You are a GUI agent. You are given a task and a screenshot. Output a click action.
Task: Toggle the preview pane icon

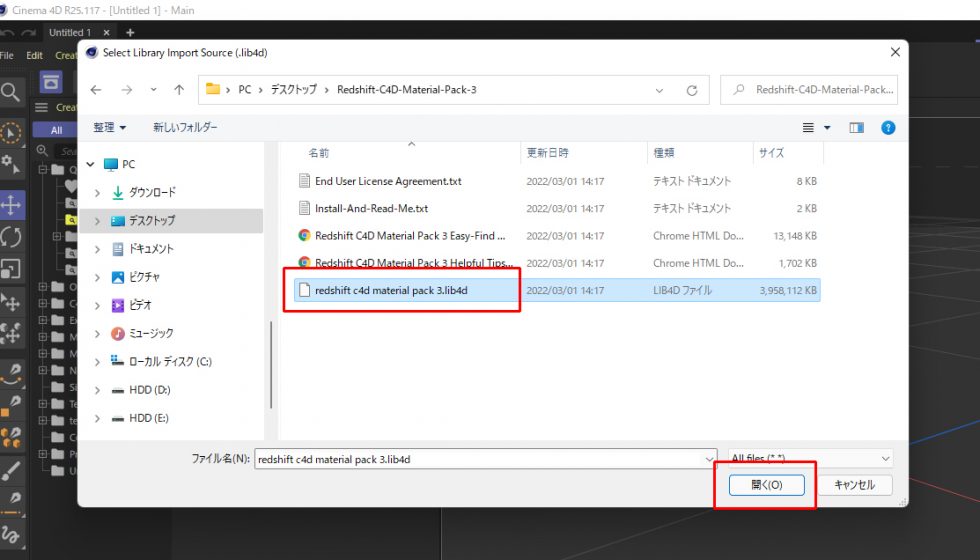pyautogui.click(x=856, y=128)
